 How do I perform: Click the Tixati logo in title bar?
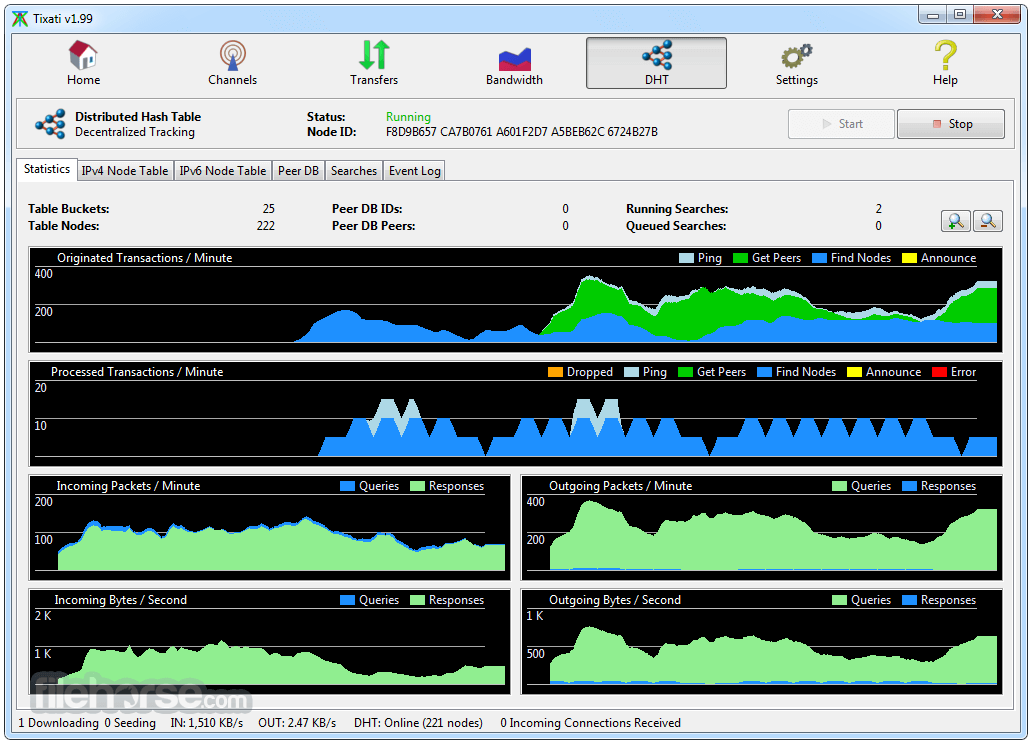tap(20, 18)
